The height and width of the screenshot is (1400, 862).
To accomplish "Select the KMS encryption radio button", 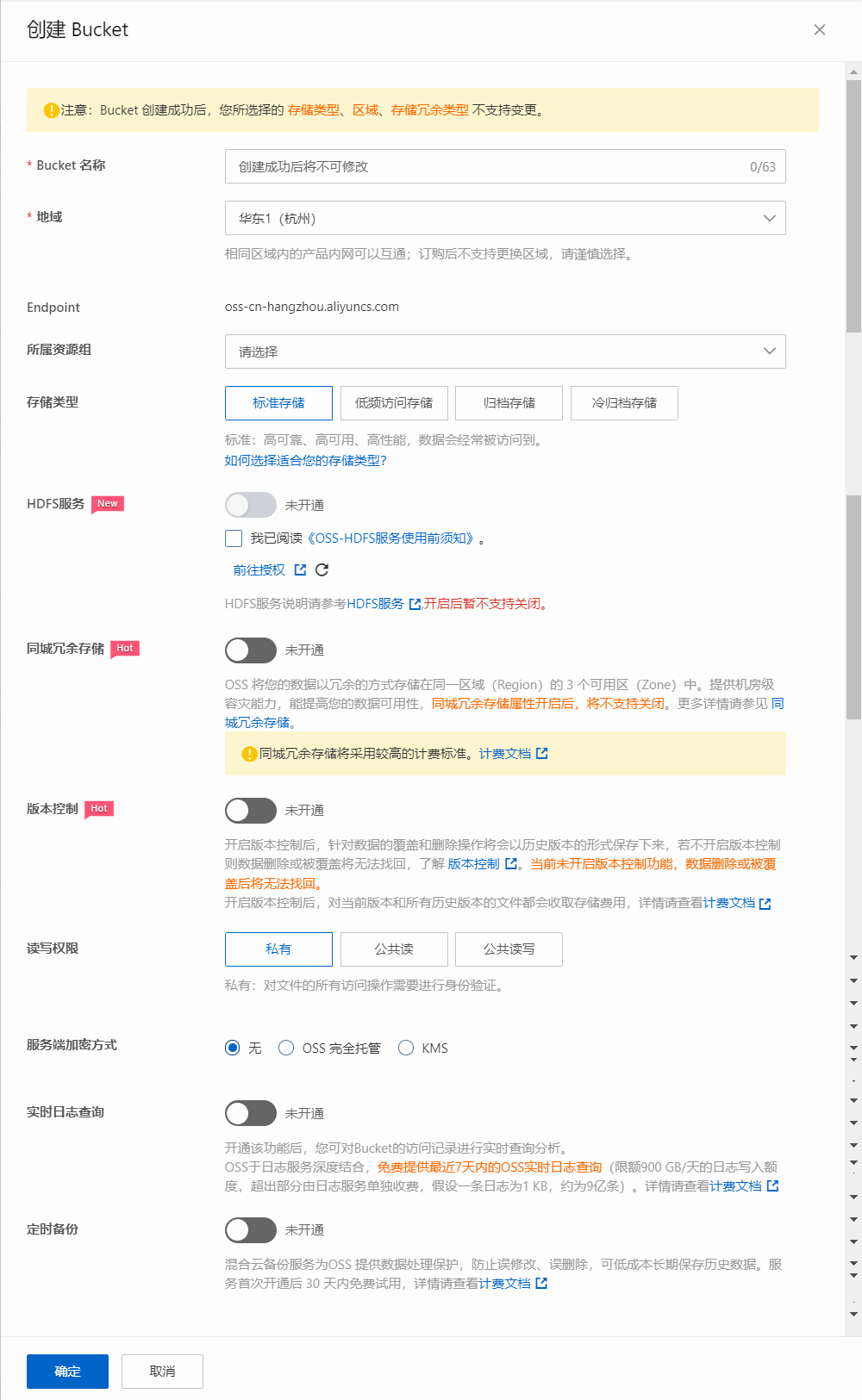I will (406, 1048).
